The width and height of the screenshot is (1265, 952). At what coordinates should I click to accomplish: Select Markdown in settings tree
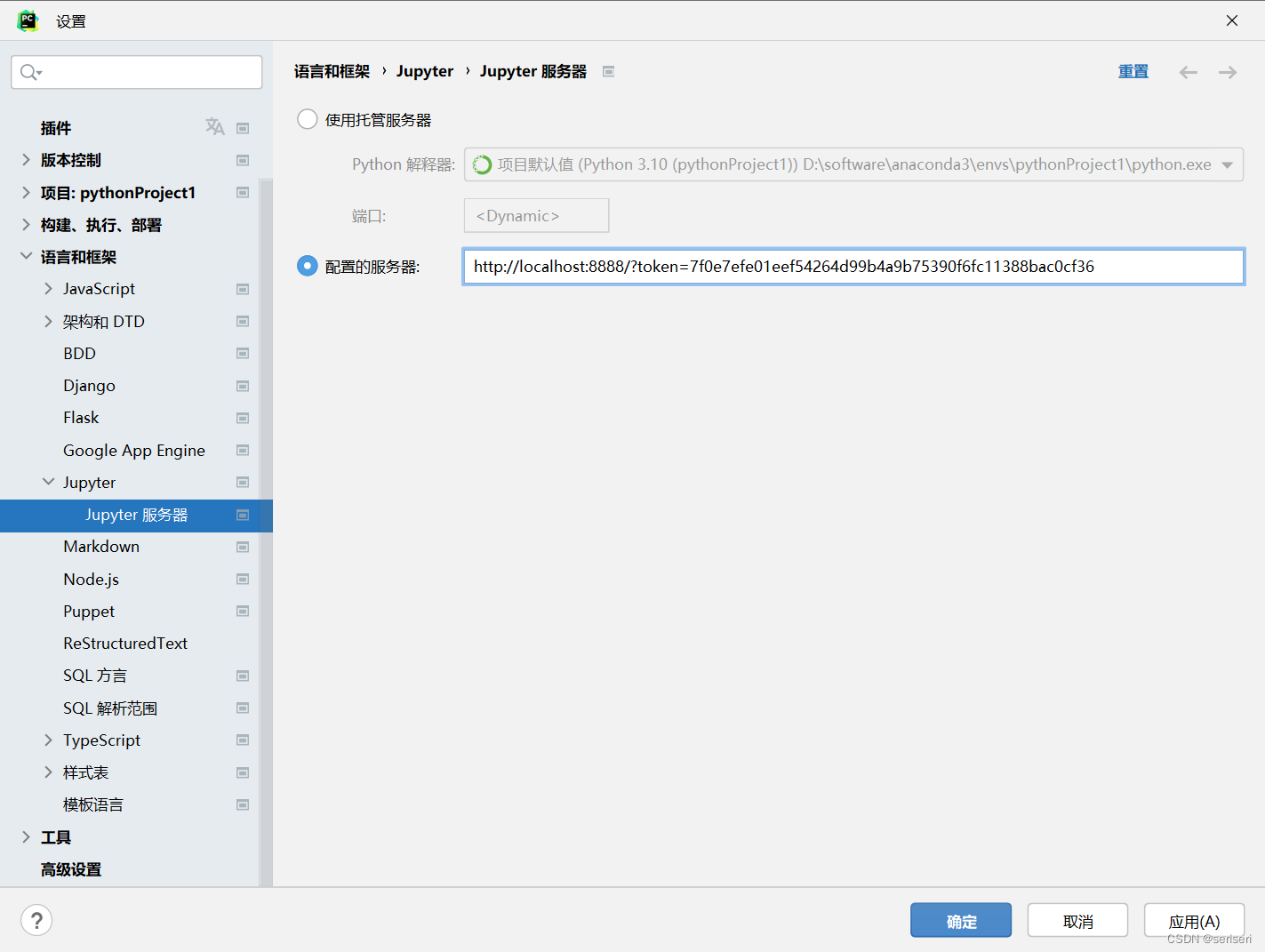point(101,547)
